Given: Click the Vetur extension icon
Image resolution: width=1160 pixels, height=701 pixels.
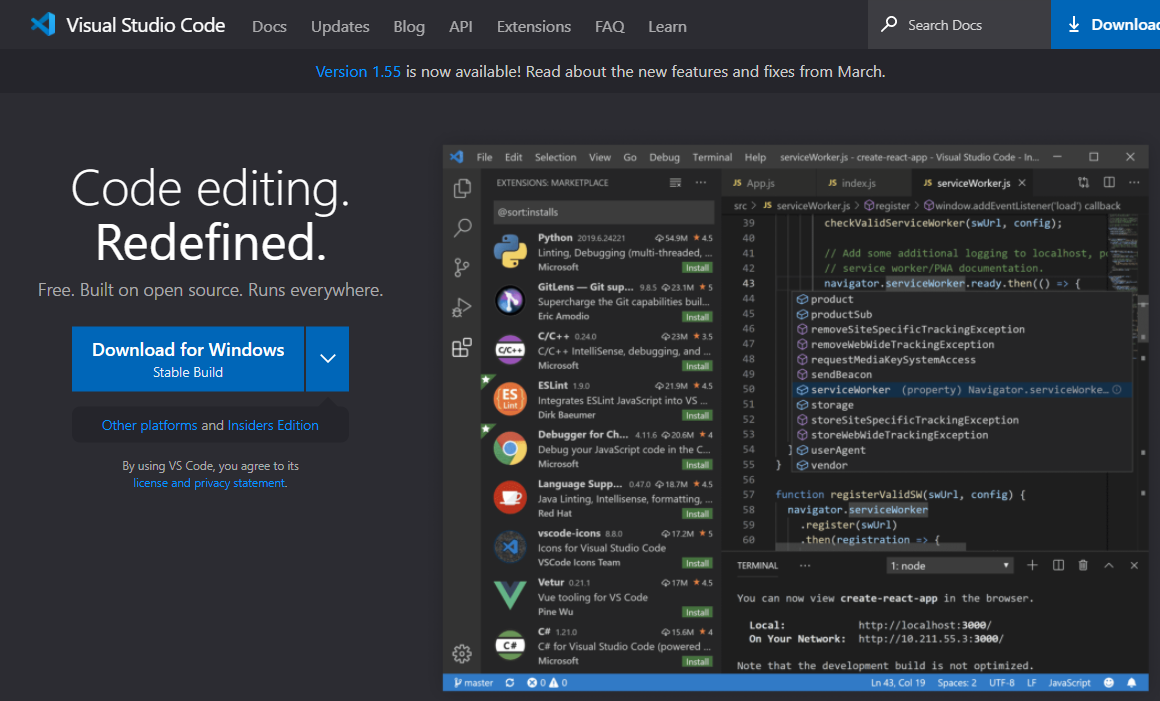Looking at the screenshot, I should [510, 595].
